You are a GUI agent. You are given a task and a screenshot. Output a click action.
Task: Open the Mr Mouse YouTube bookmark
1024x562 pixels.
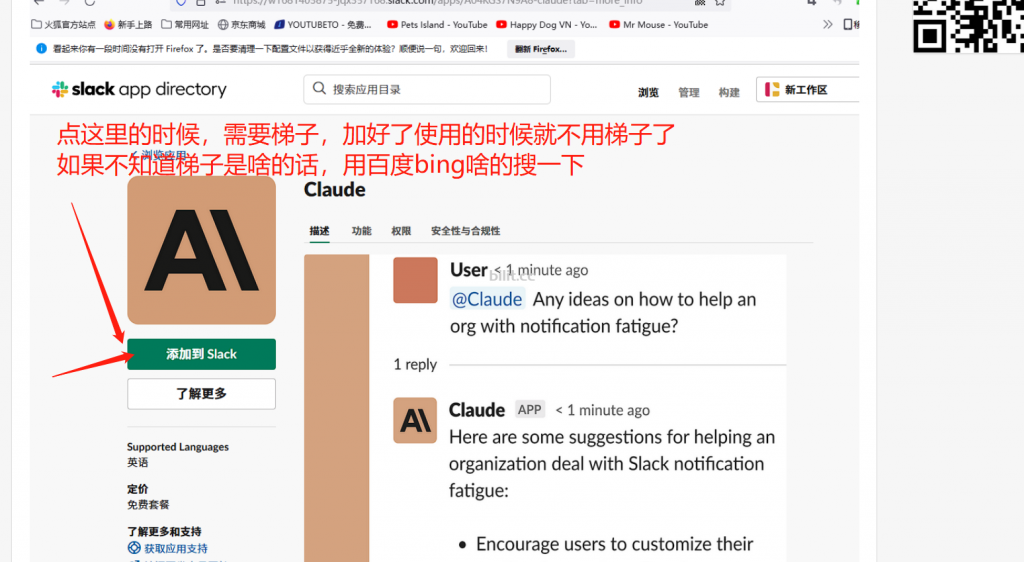click(x=658, y=25)
